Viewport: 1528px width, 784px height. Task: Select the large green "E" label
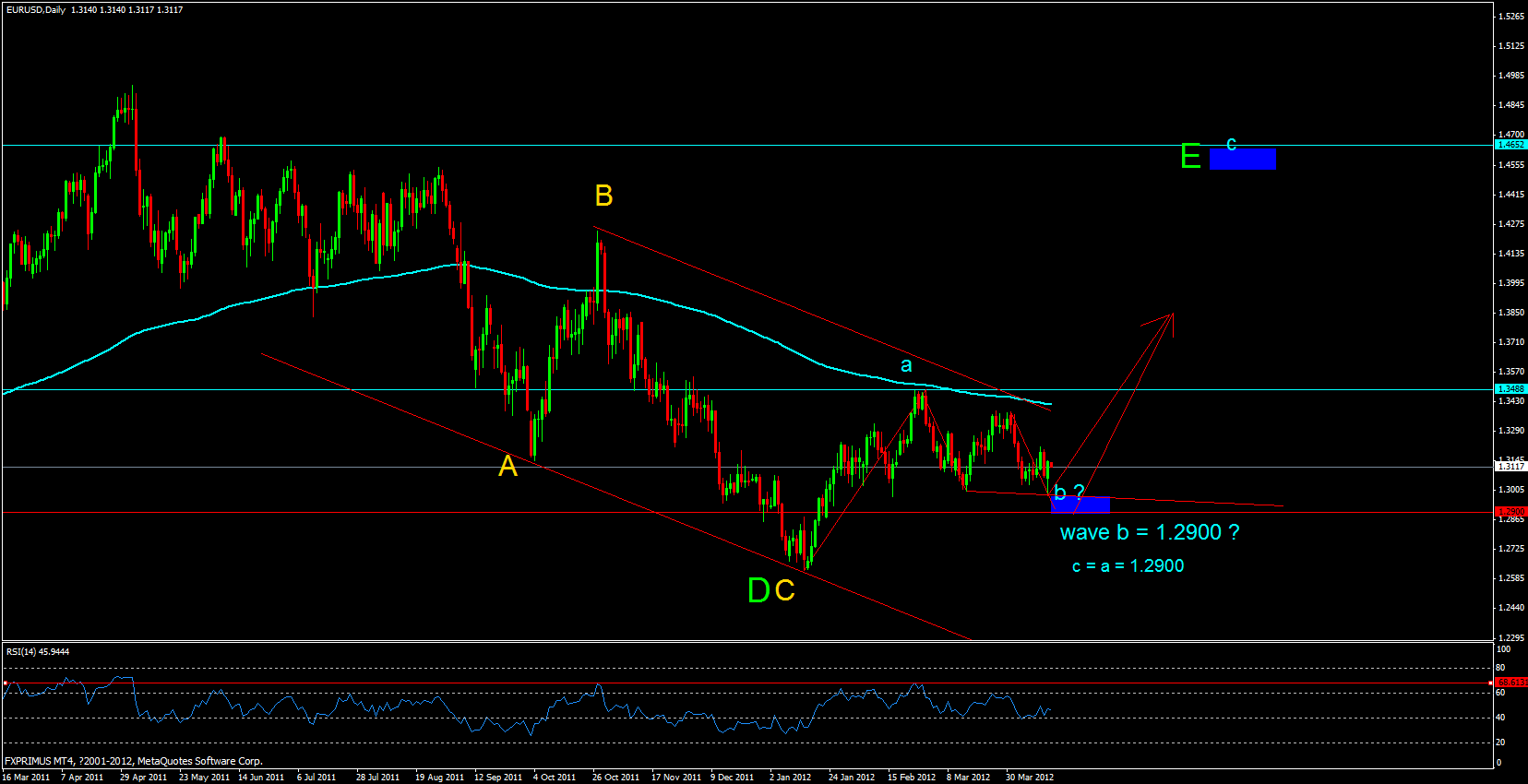click(x=1190, y=158)
